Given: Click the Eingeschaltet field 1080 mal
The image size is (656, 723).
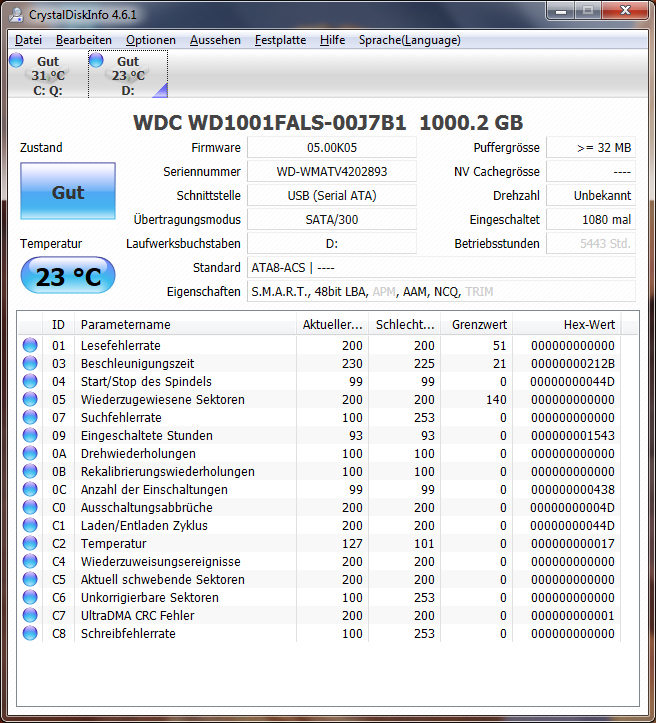Looking at the screenshot, I should (x=591, y=219).
